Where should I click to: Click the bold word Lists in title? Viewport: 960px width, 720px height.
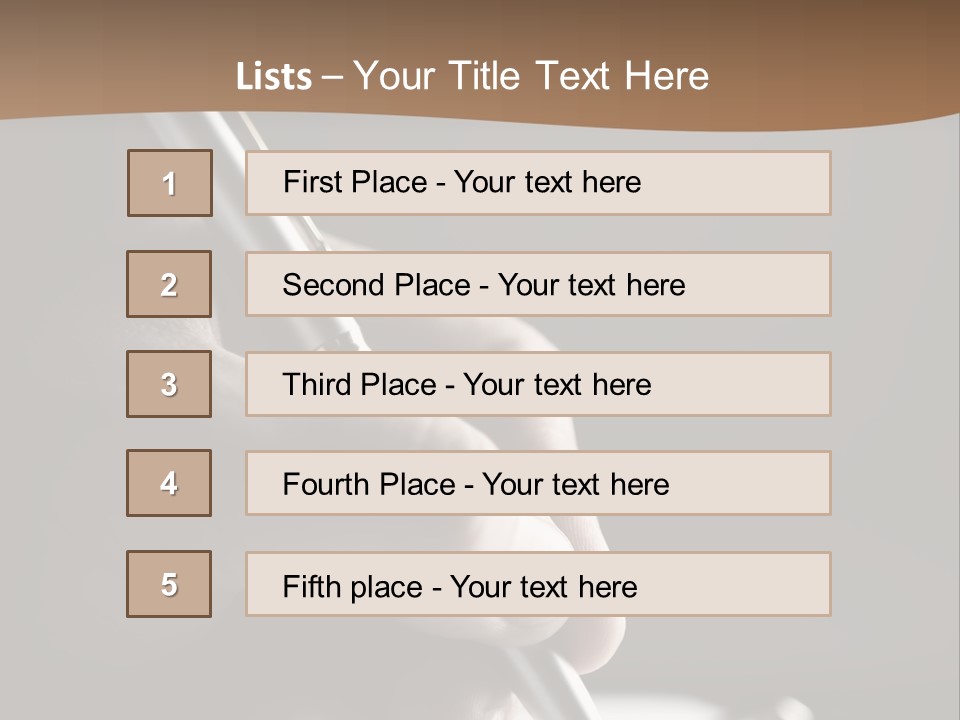coord(273,76)
